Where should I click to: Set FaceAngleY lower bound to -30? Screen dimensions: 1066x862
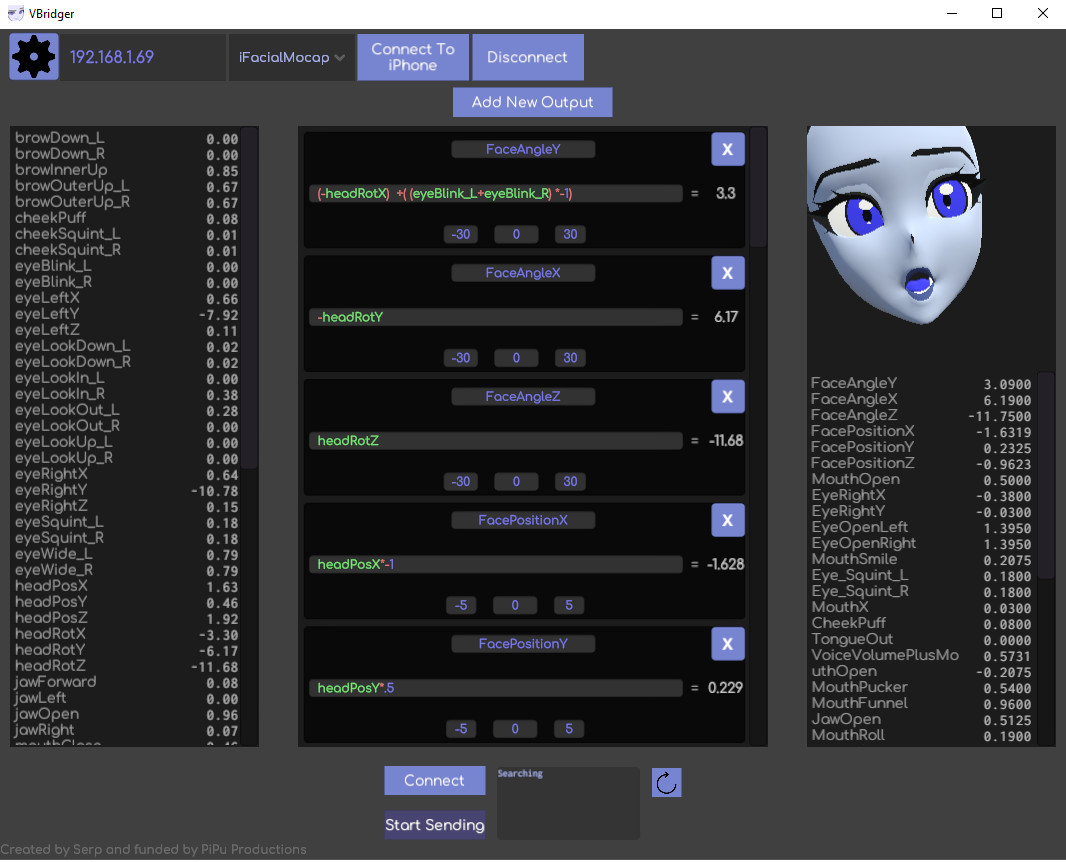[460, 234]
